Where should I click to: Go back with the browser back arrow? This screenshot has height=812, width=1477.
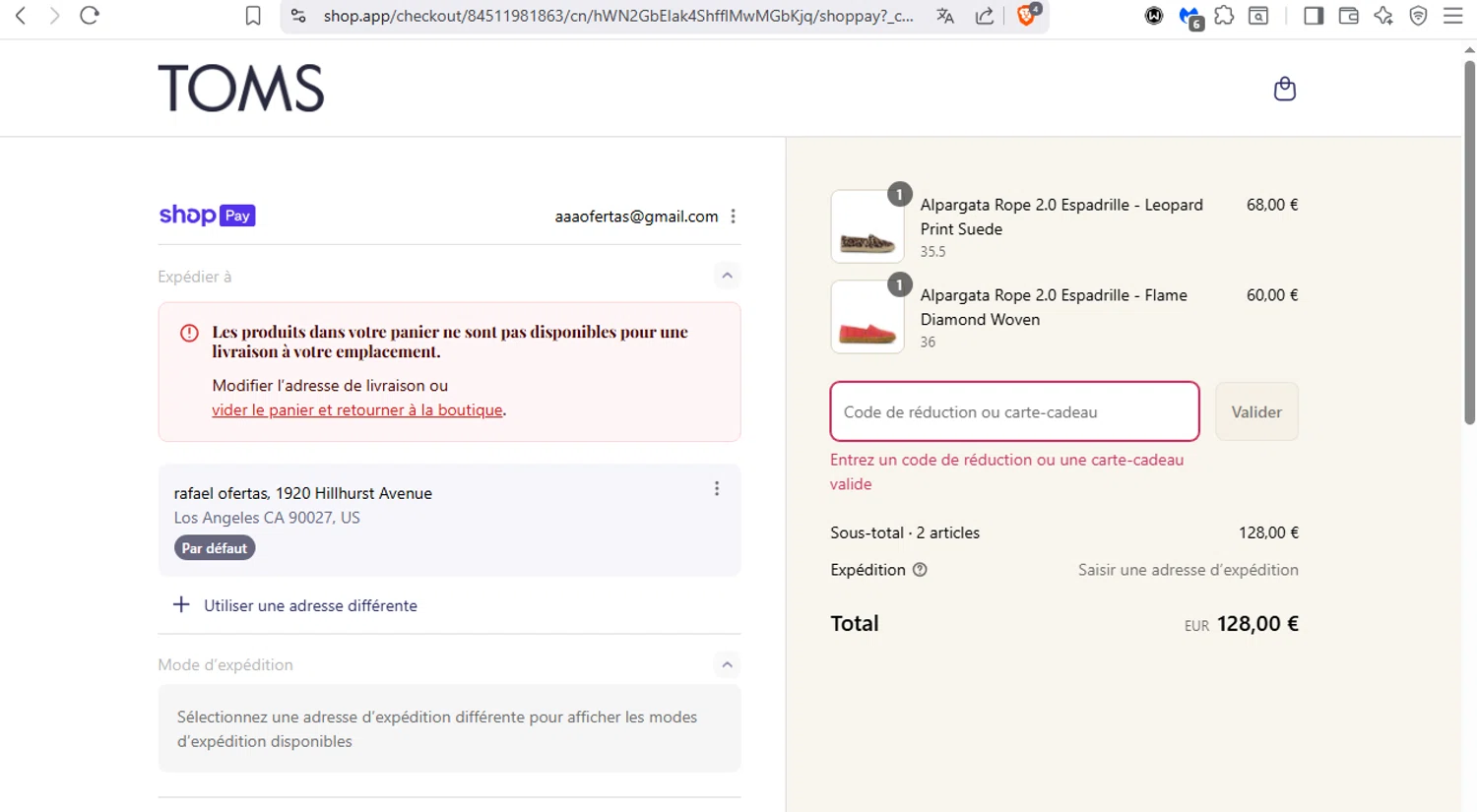(x=21, y=16)
